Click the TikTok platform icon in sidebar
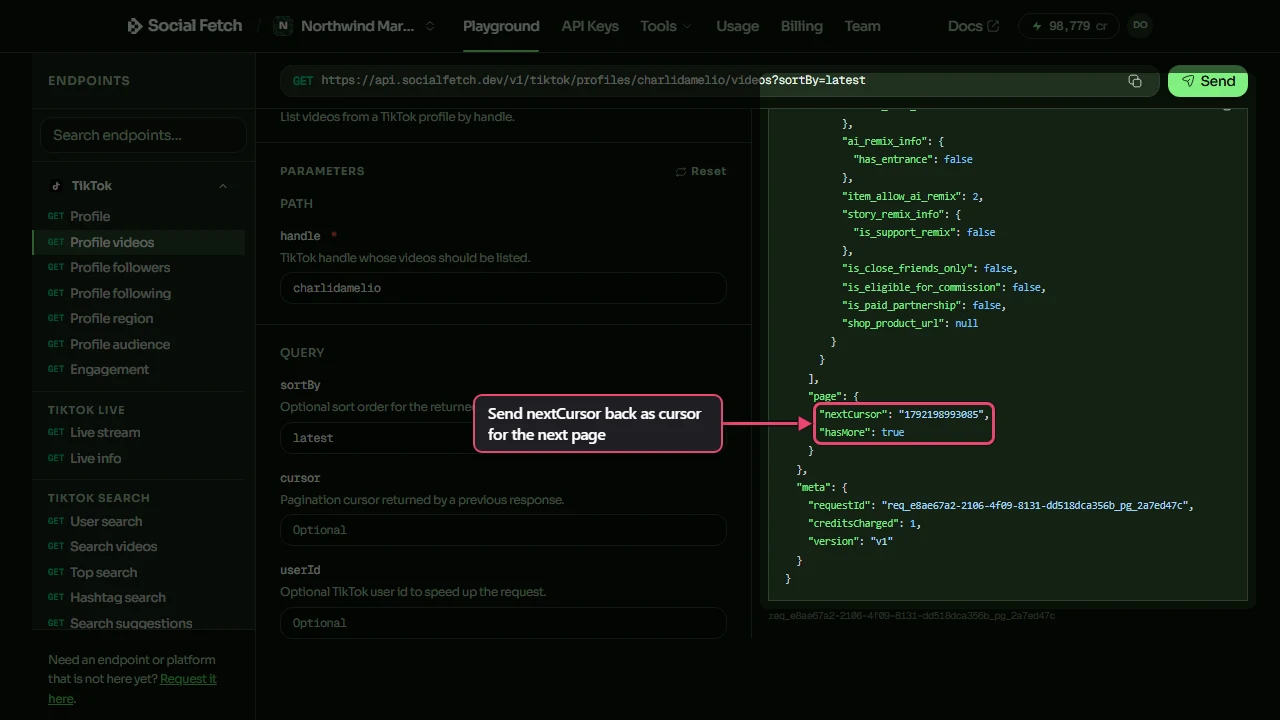The height and width of the screenshot is (720, 1280). tap(56, 186)
